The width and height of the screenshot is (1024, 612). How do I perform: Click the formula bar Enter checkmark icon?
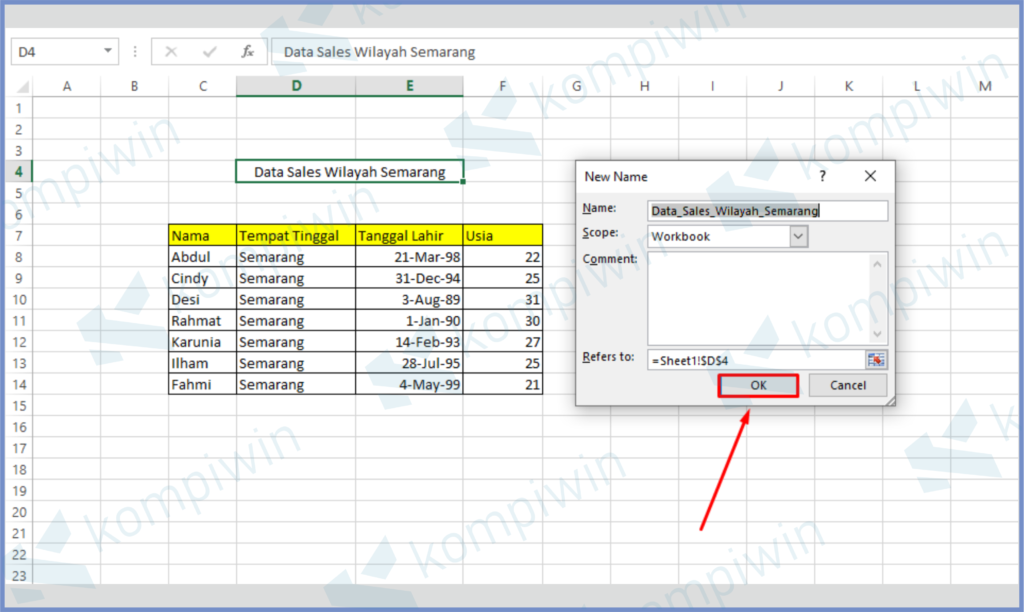click(x=210, y=52)
